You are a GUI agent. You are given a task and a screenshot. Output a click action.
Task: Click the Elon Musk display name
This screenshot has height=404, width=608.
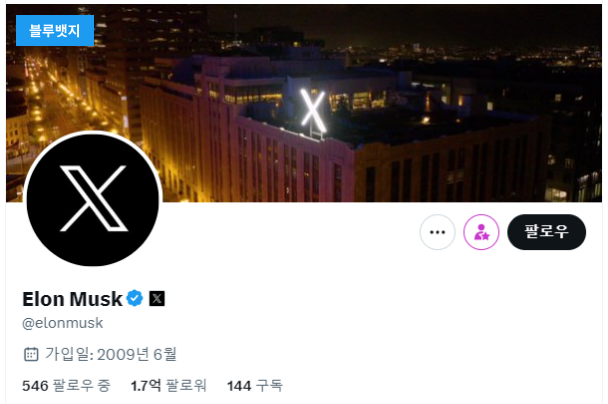[x=73, y=299]
